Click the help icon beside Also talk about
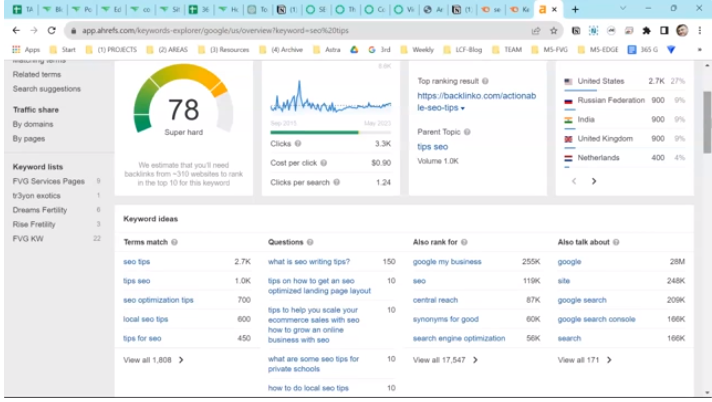 click(x=616, y=242)
